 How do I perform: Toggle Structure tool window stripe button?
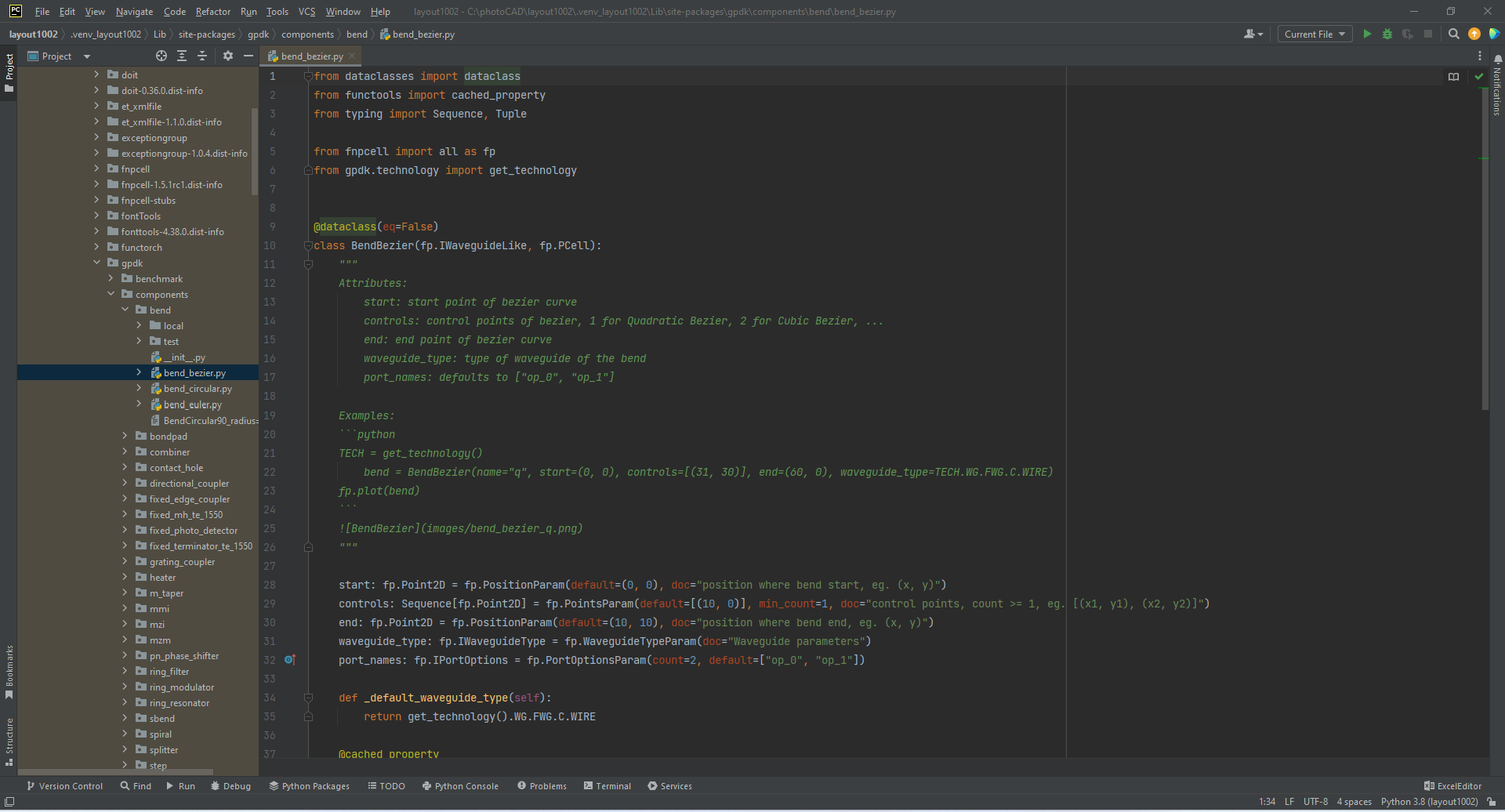9,741
